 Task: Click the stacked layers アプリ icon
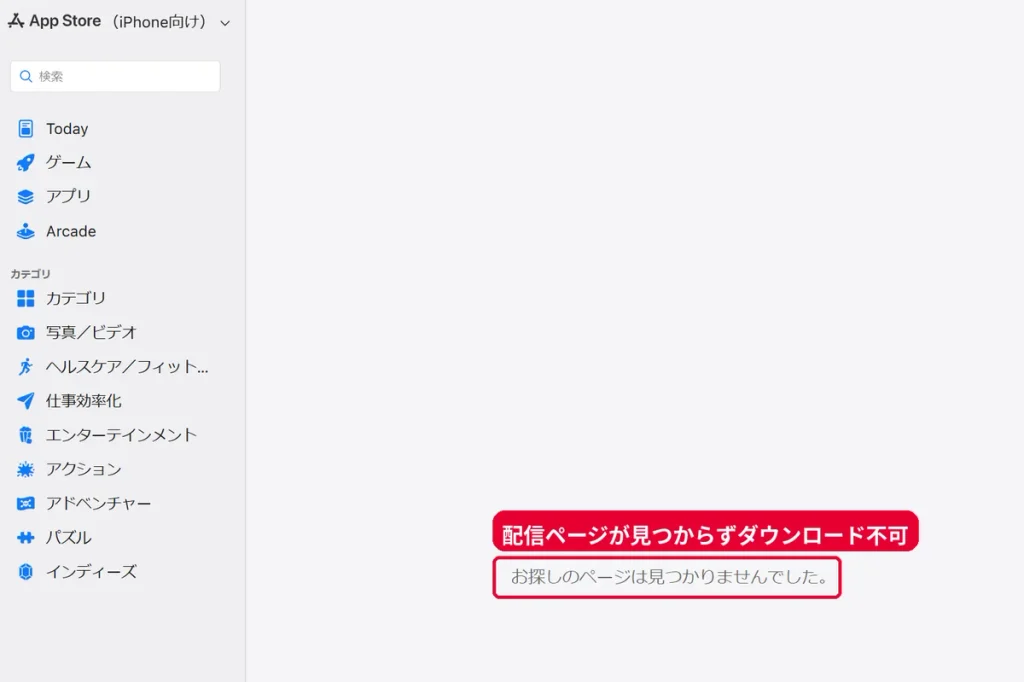[x=25, y=197]
